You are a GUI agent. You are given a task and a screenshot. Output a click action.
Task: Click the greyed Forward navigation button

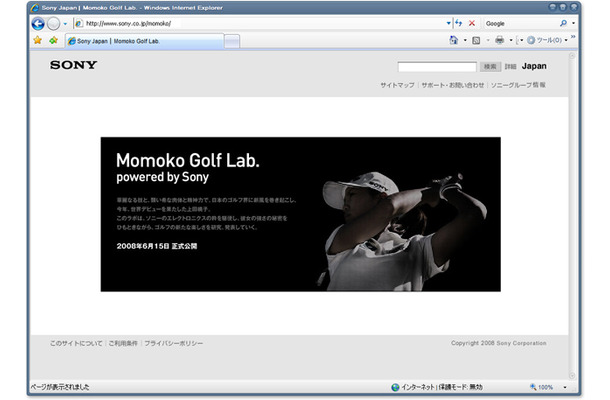coord(53,24)
